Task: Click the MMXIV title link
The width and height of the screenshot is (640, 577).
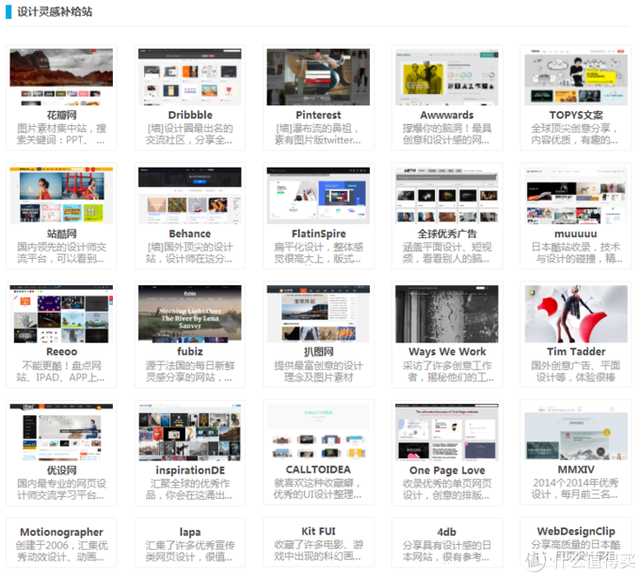Action: (x=576, y=470)
